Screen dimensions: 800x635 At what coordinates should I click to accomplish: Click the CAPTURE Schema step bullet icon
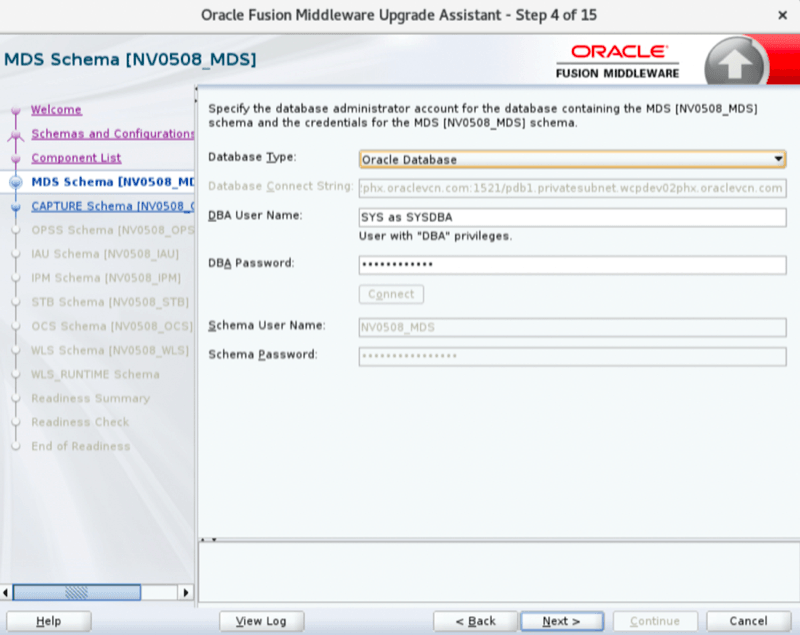point(16,207)
